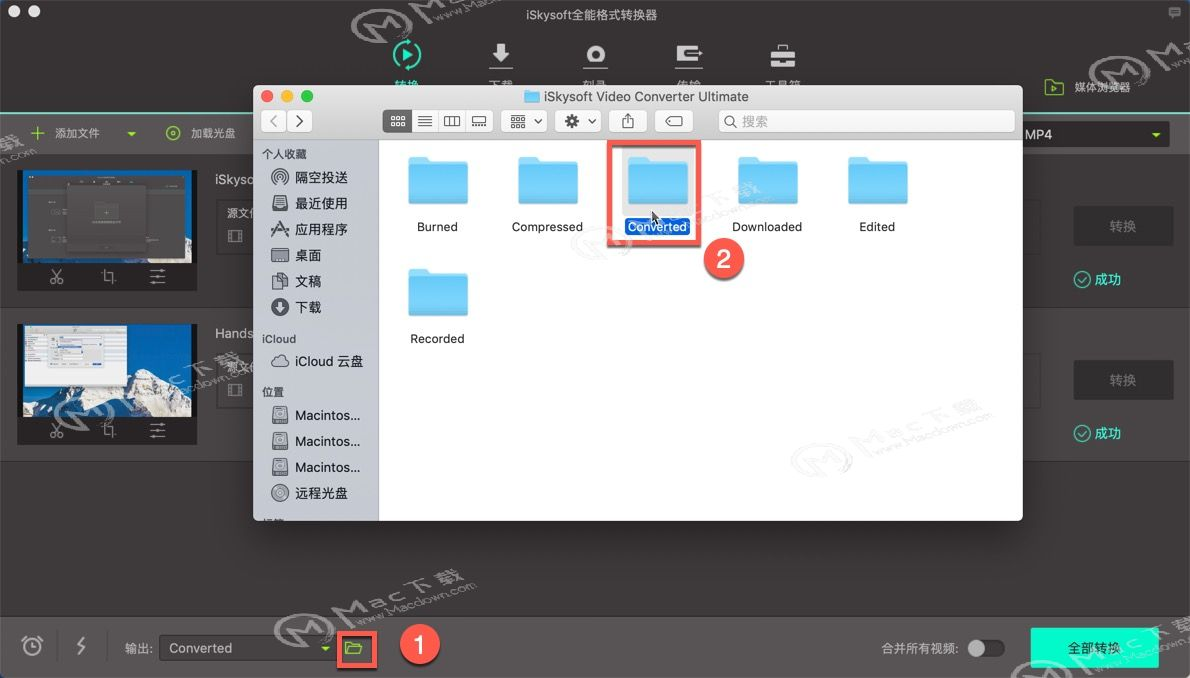The width and height of the screenshot is (1190, 678).
Task: Click the first video thumbnail
Action: (x=107, y=217)
